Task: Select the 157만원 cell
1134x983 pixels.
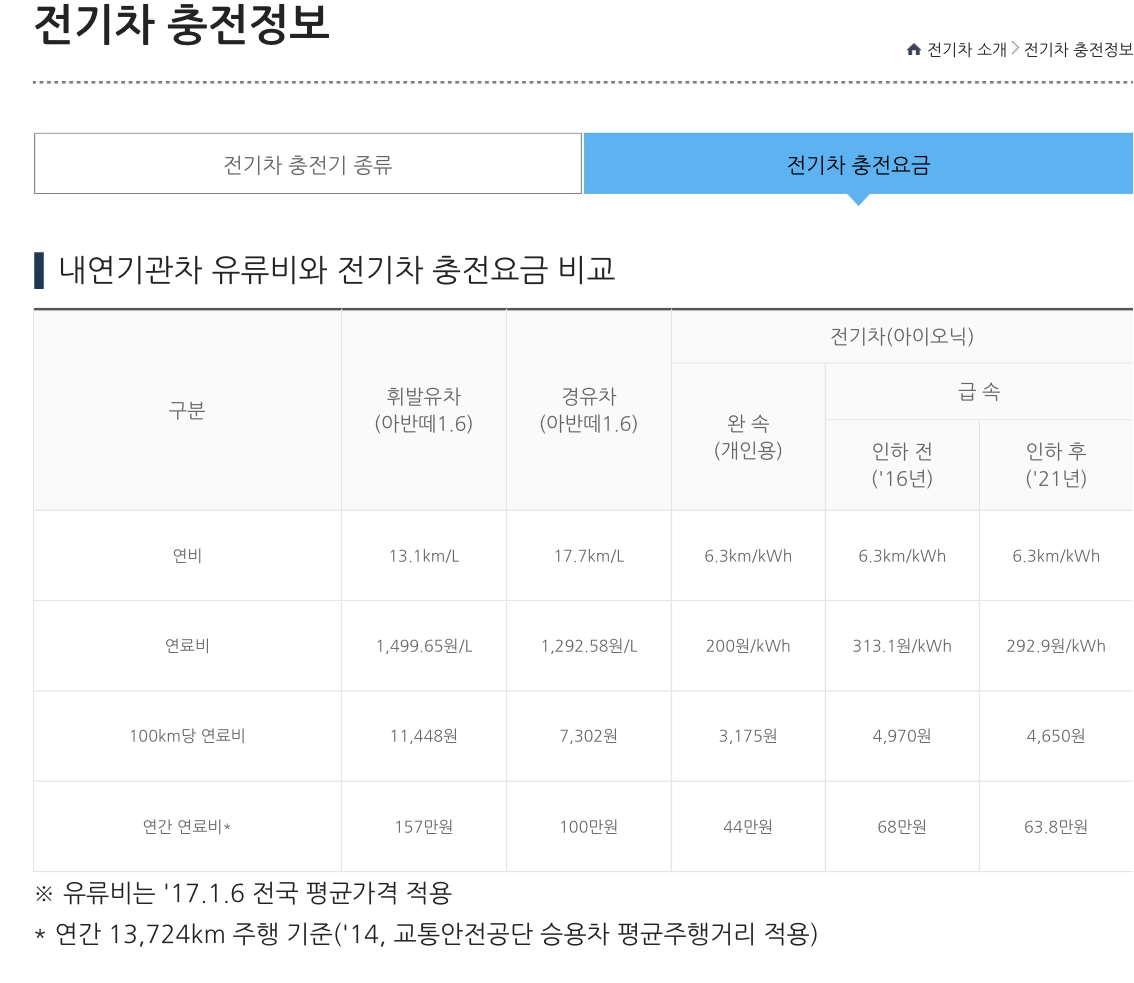Action: (x=424, y=826)
